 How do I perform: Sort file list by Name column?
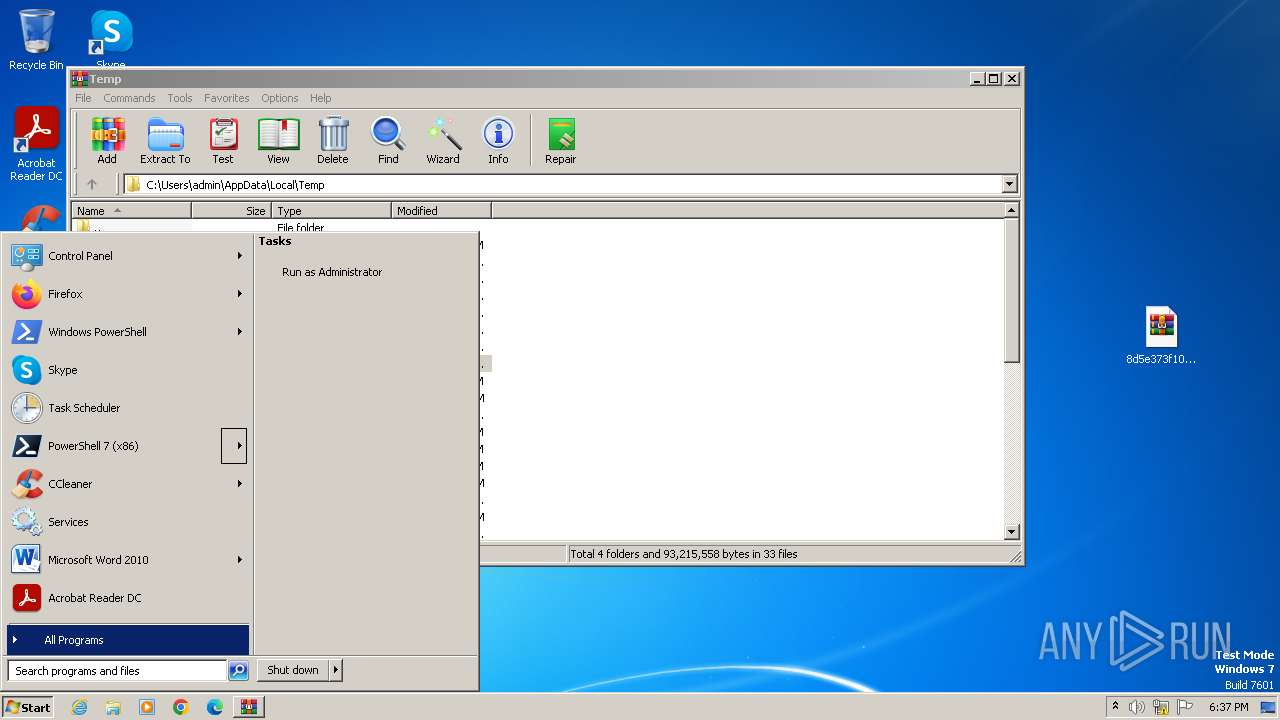tap(131, 211)
